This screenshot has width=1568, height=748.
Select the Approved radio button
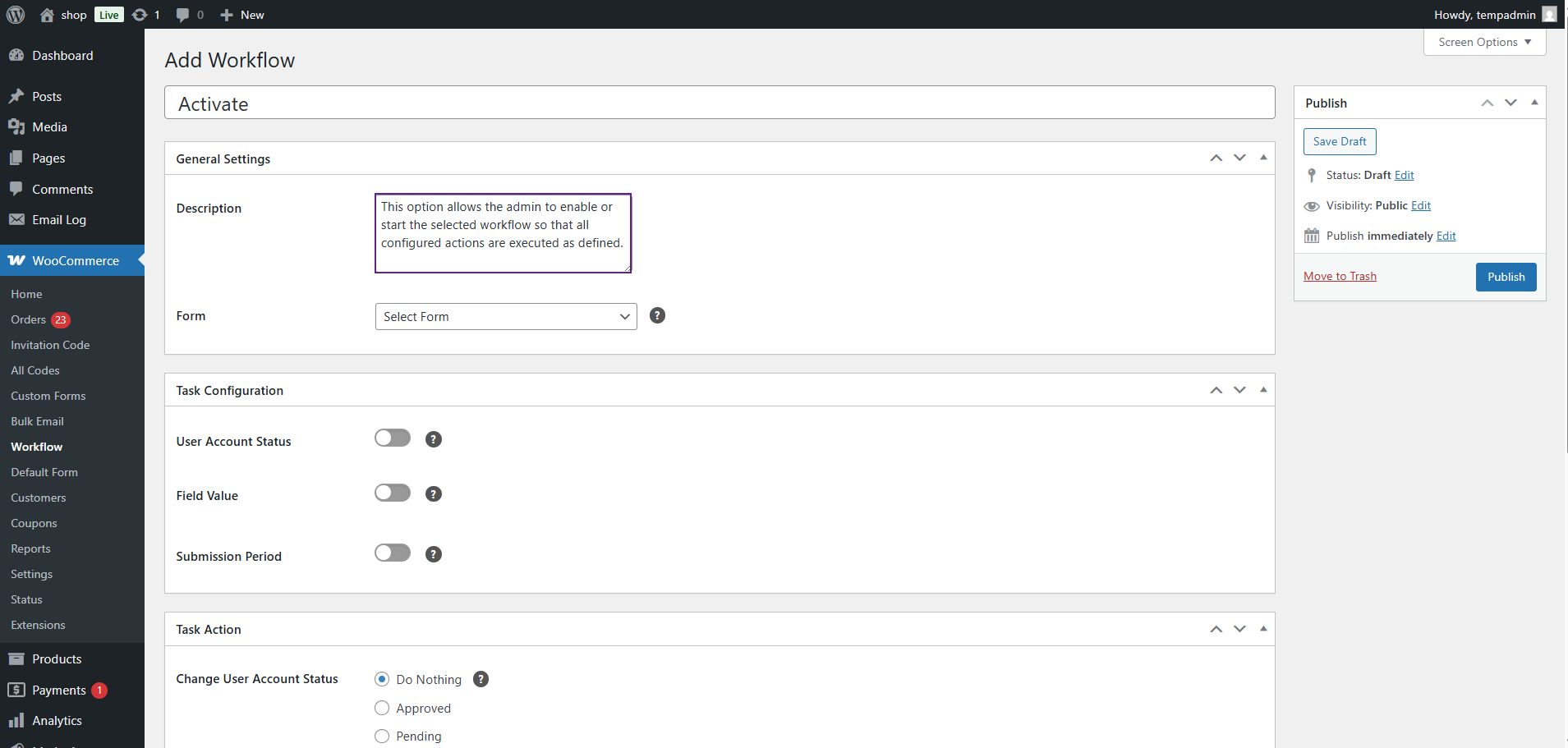[382, 708]
